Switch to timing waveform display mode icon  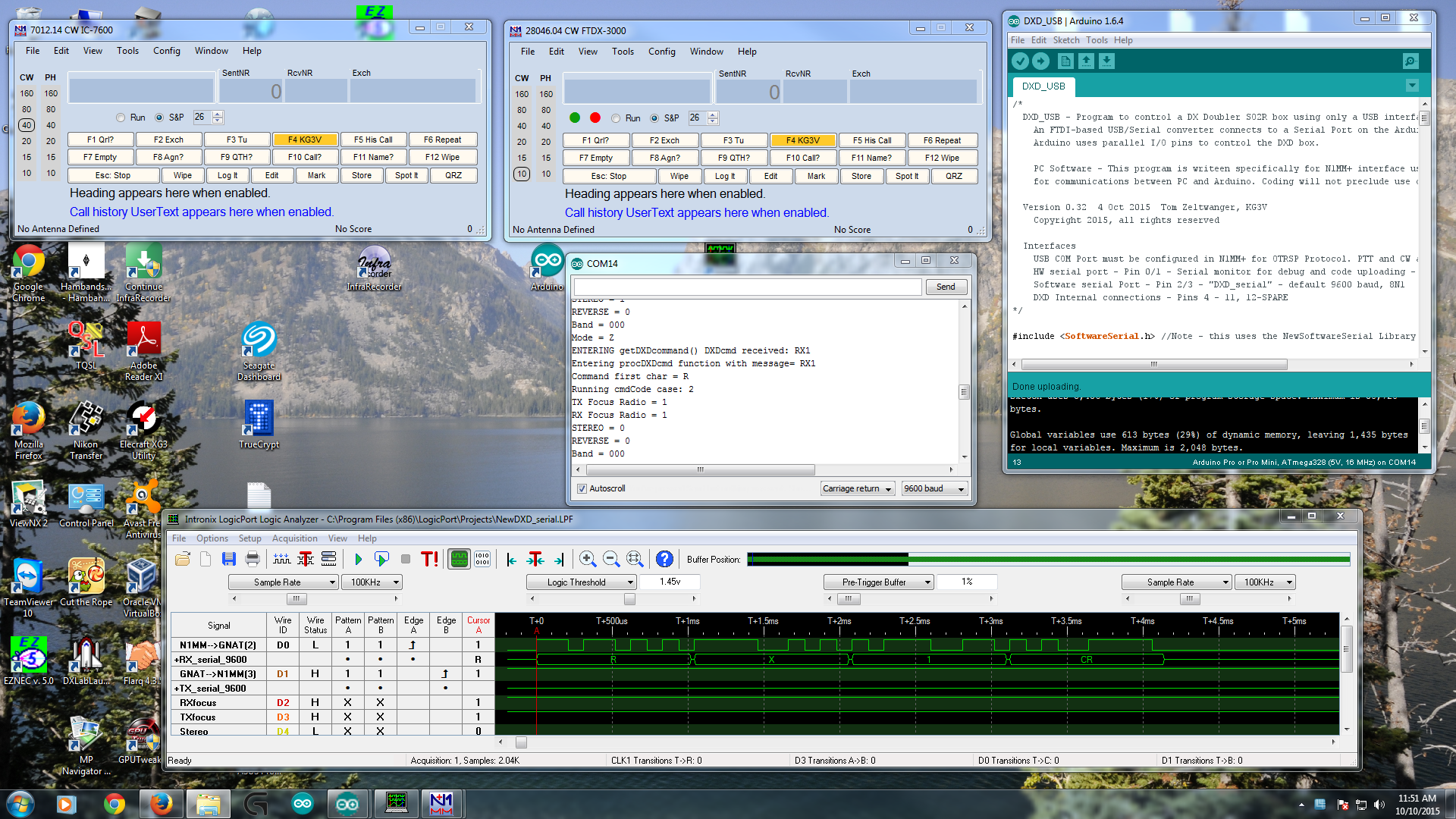pos(459,560)
